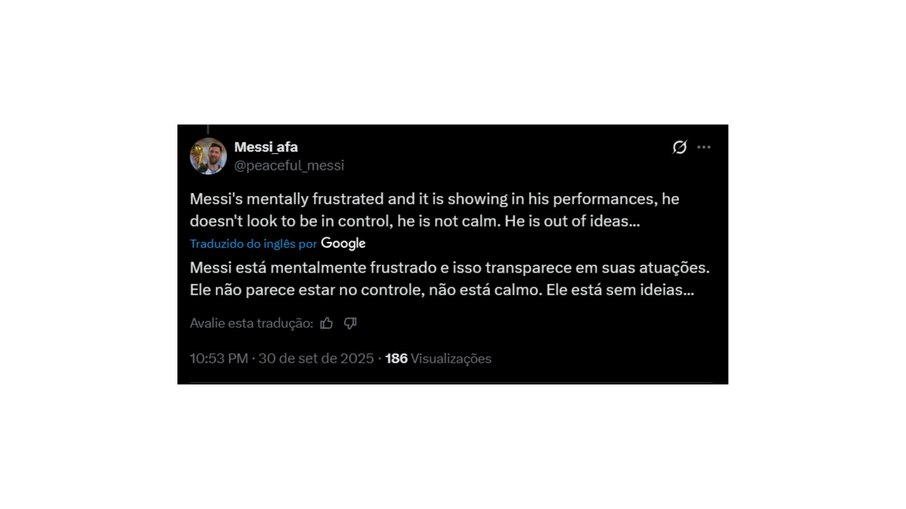Click the Grok icon on the tweet
Screen dimensions: 906x509
[x=679, y=147]
